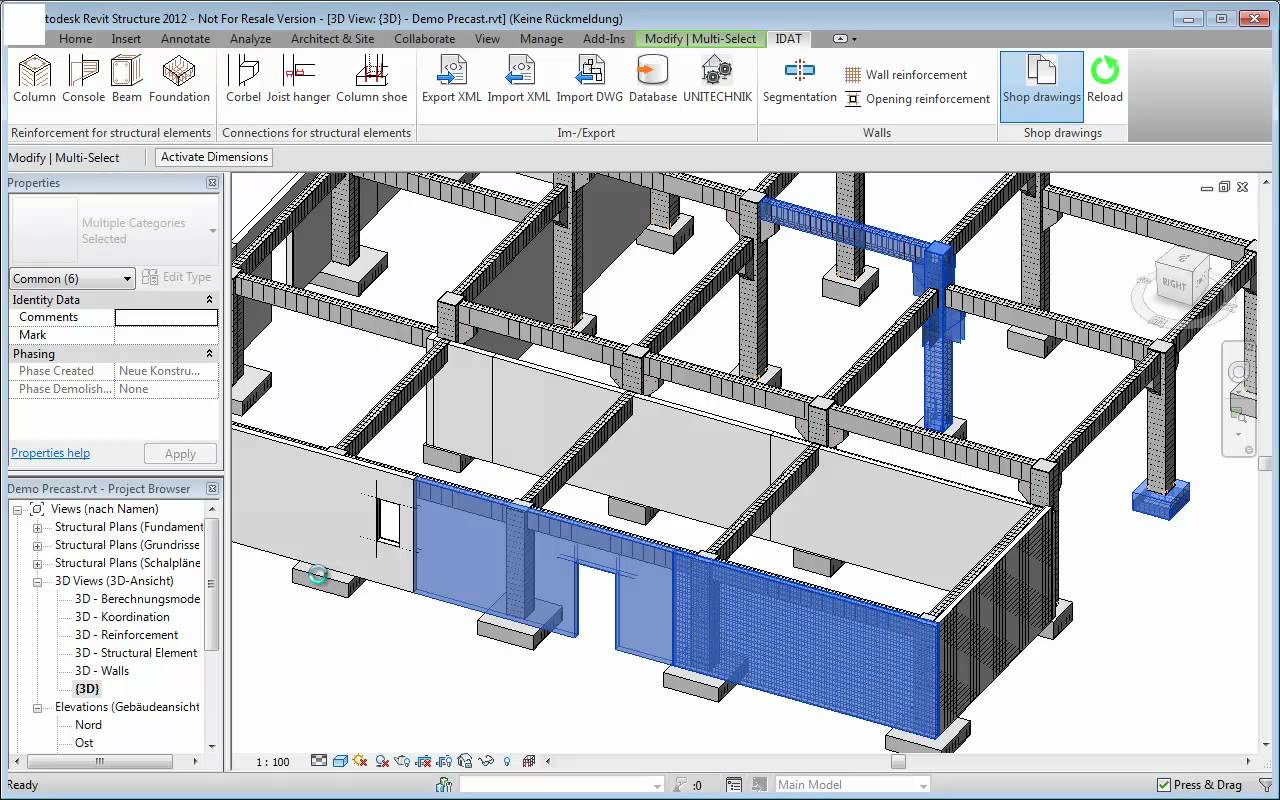
Task: Click the Apply button in Properties
Action: click(180, 454)
